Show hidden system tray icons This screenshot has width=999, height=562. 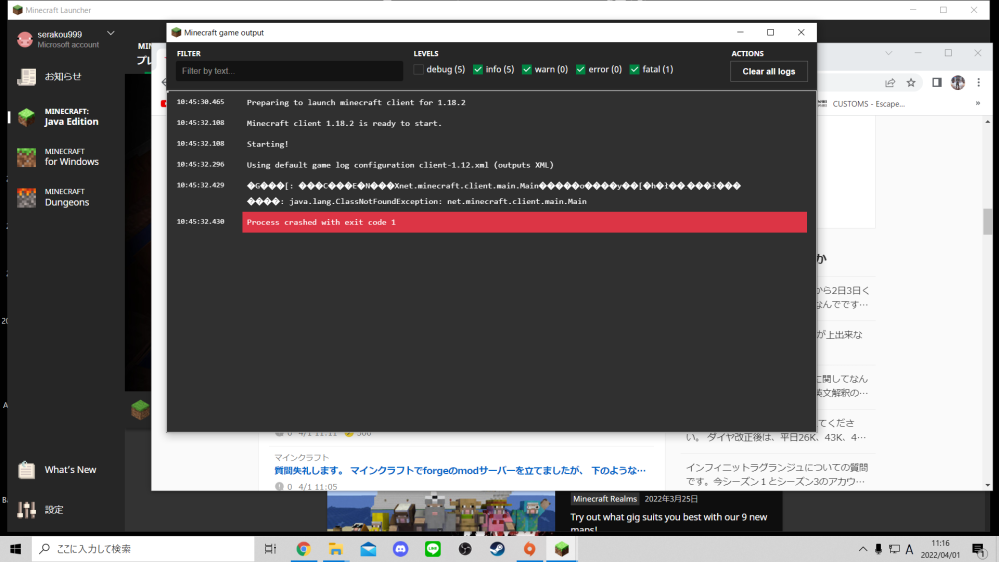pyautogui.click(x=862, y=549)
